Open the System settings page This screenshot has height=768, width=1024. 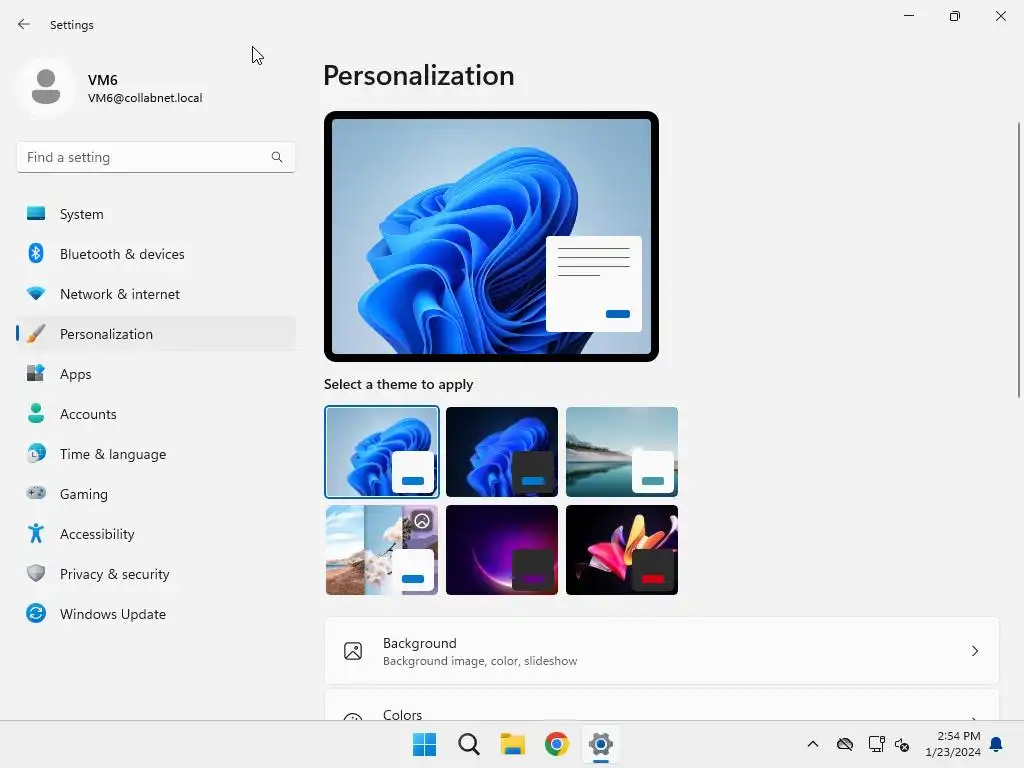[x=155, y=214]
